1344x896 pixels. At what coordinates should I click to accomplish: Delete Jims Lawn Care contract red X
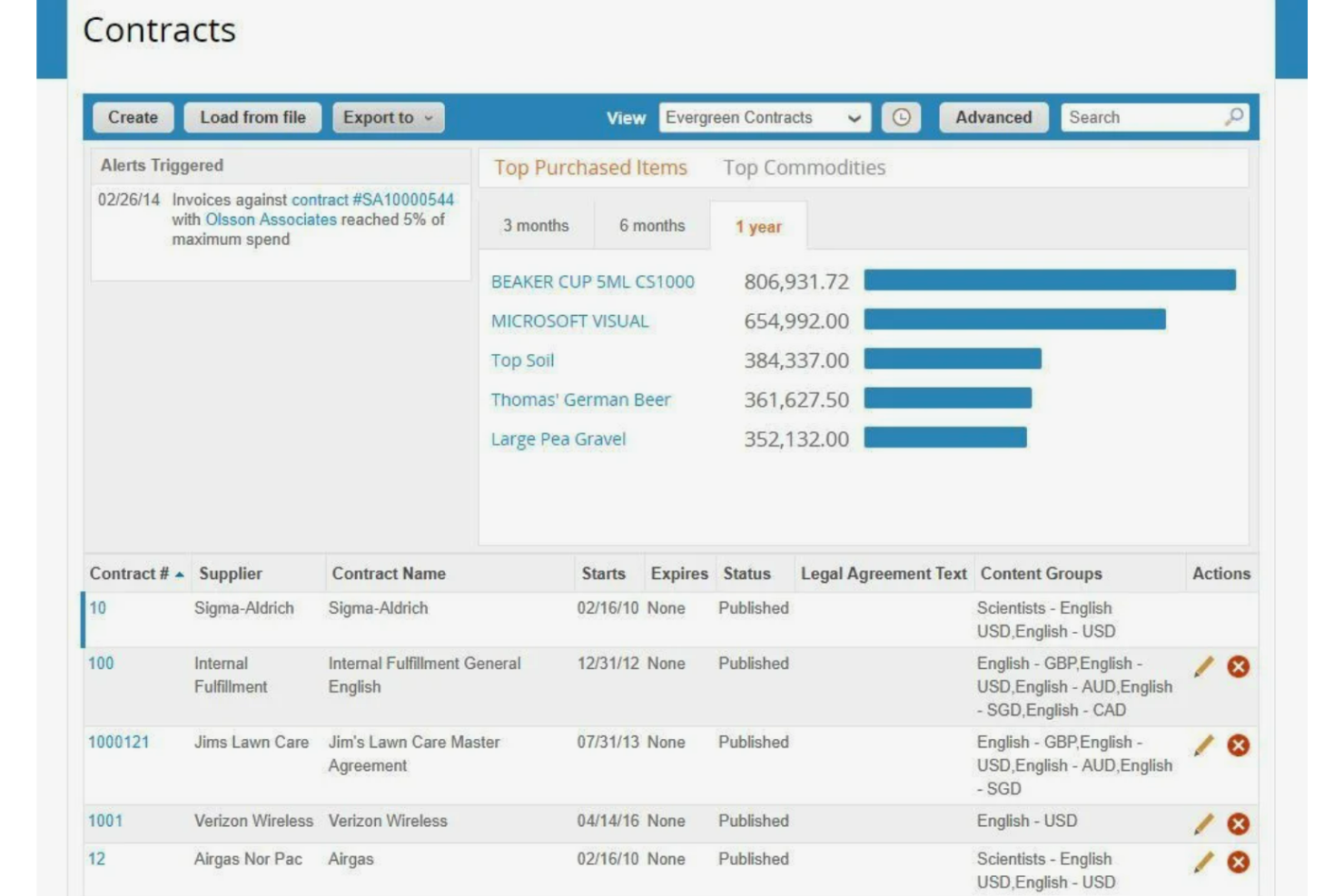(x=1238, y=746)
